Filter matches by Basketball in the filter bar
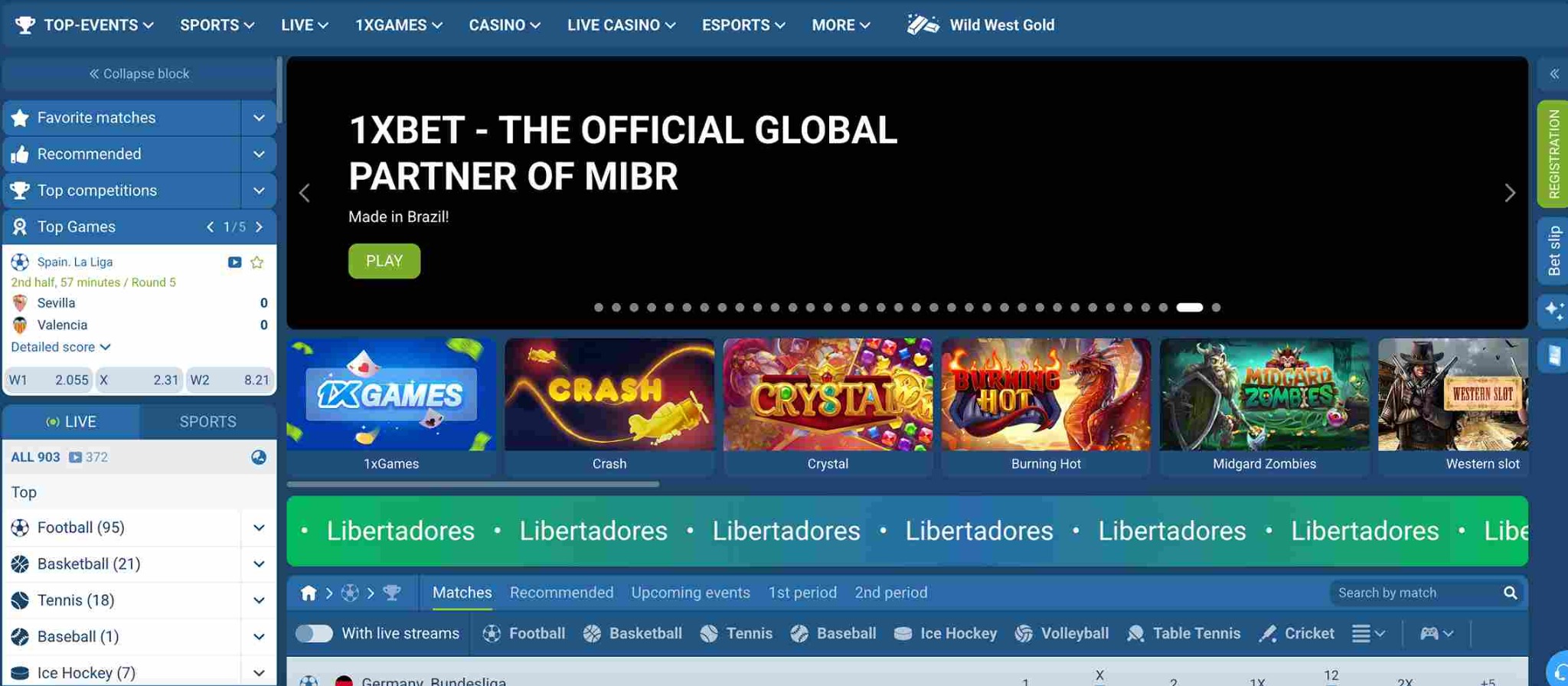This screenshot has height=686, width=1568. [632, 633]
